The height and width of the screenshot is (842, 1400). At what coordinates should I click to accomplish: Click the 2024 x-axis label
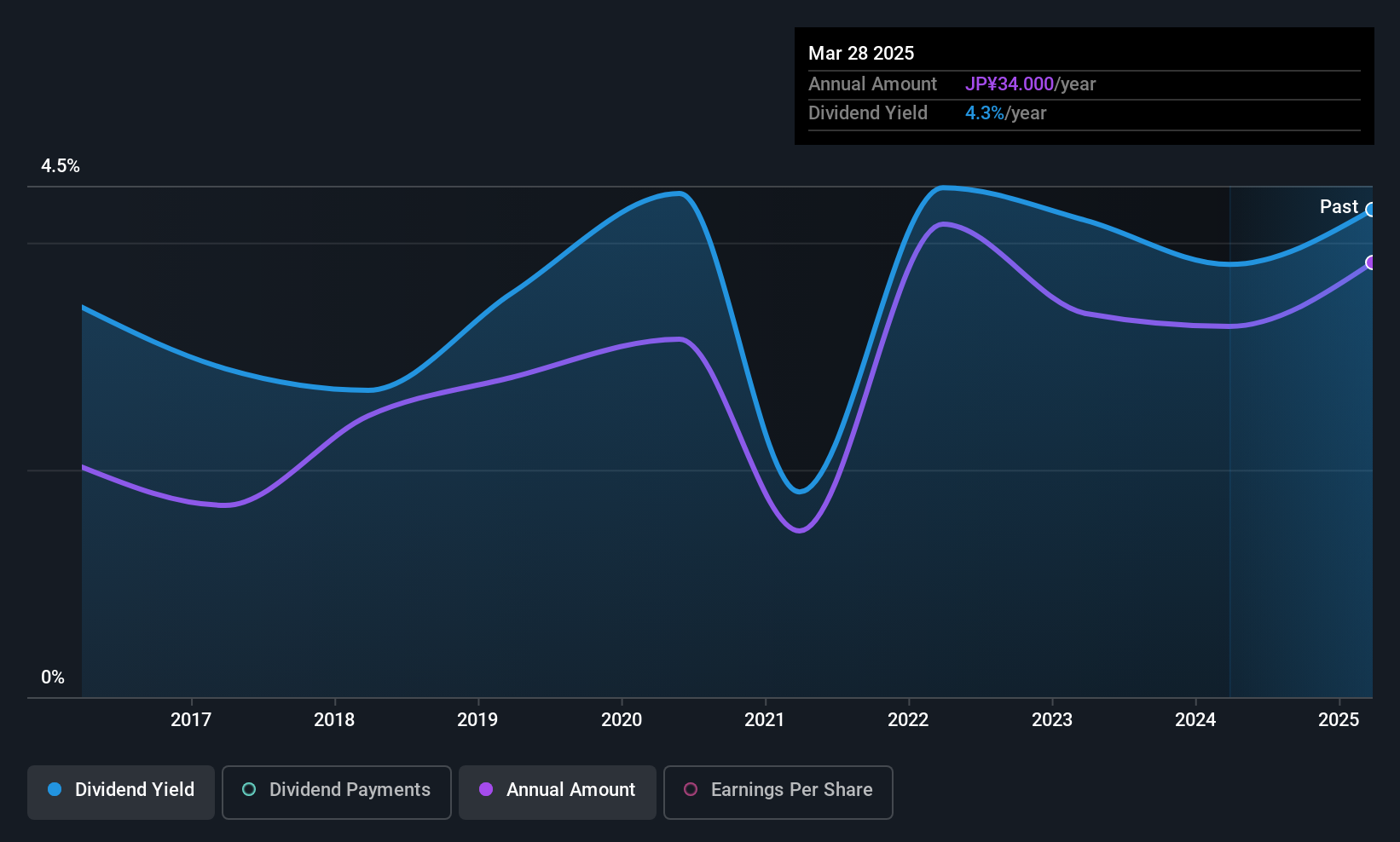[x=1195, y=719]
